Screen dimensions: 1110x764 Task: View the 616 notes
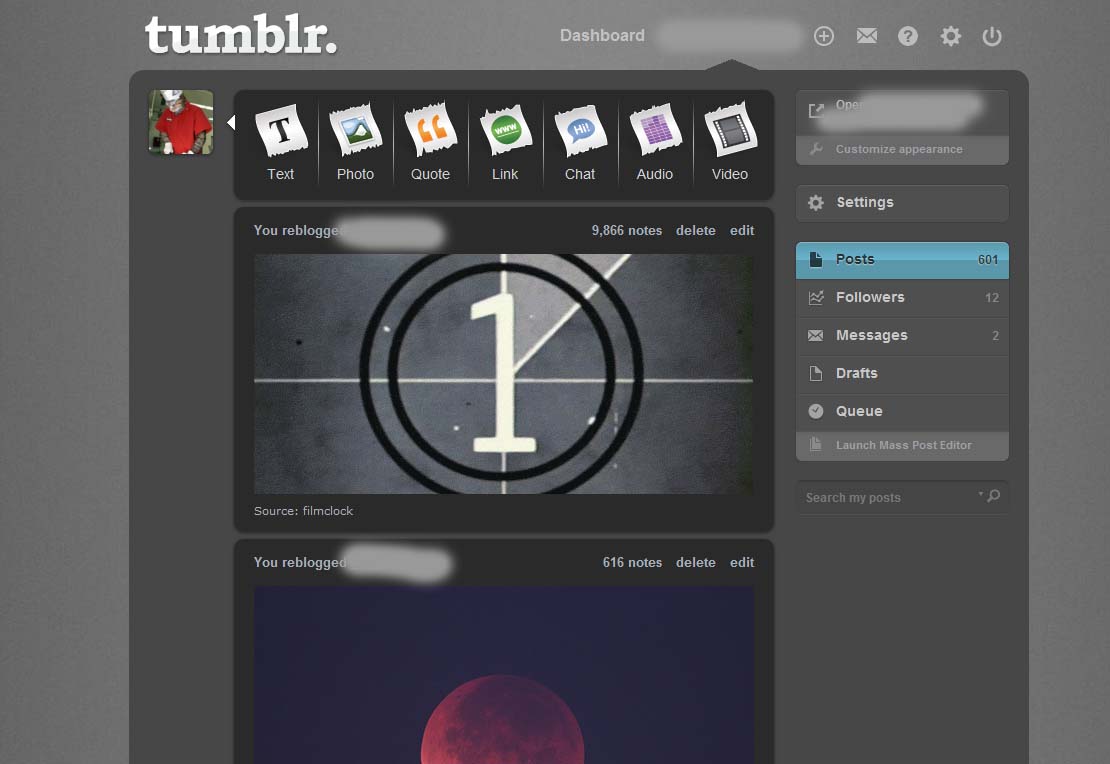coord(632,563)
